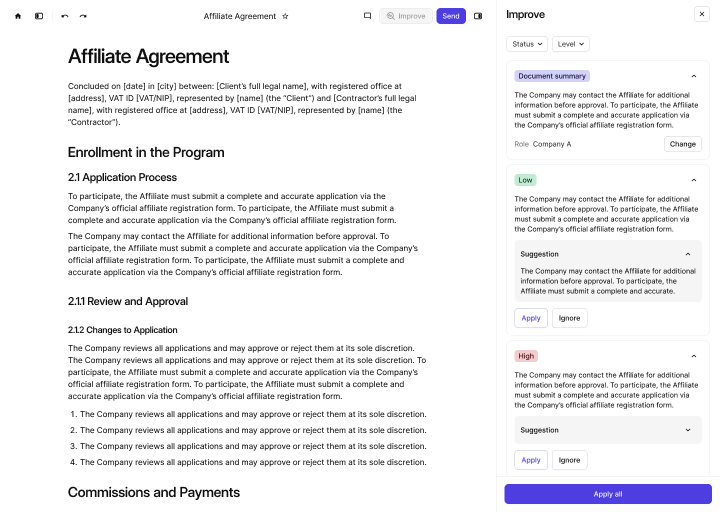
Task: Click the home icon
Action: [18, 16]
